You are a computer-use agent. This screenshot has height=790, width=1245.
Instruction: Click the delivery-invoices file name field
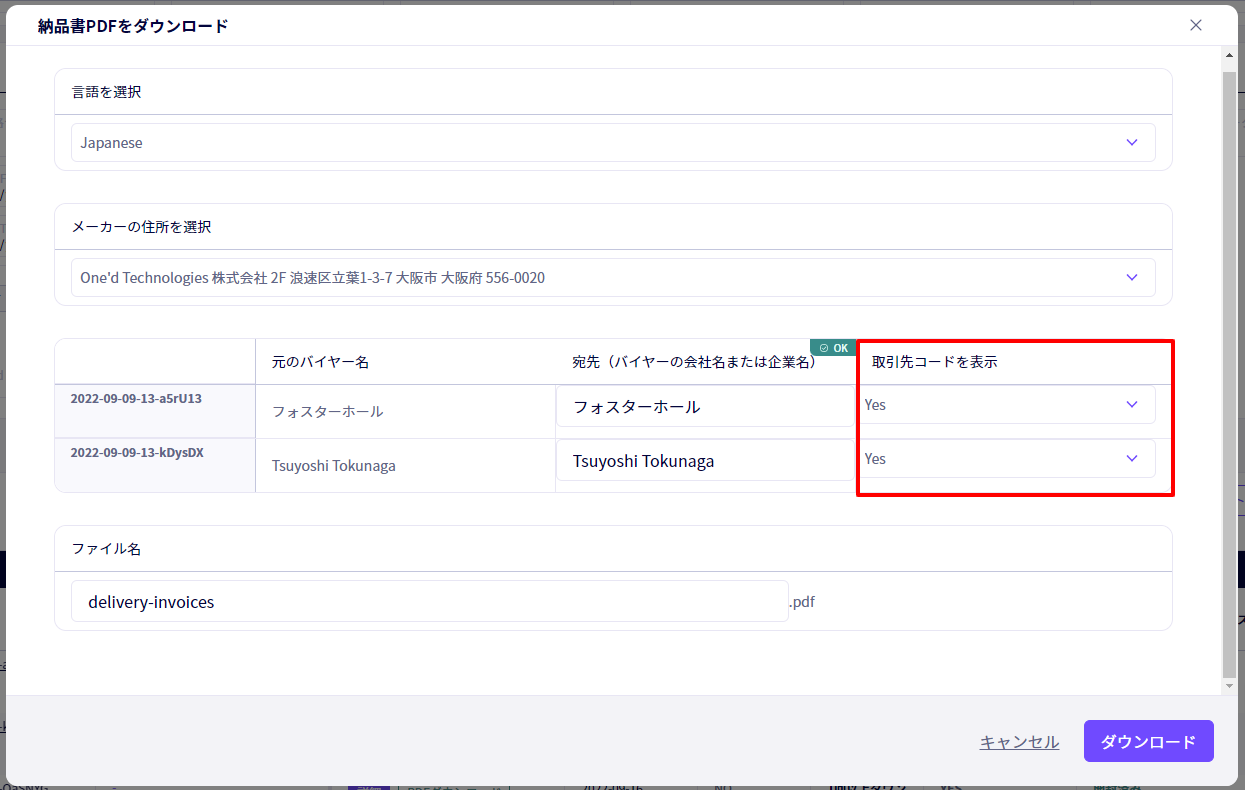(430, 602)
